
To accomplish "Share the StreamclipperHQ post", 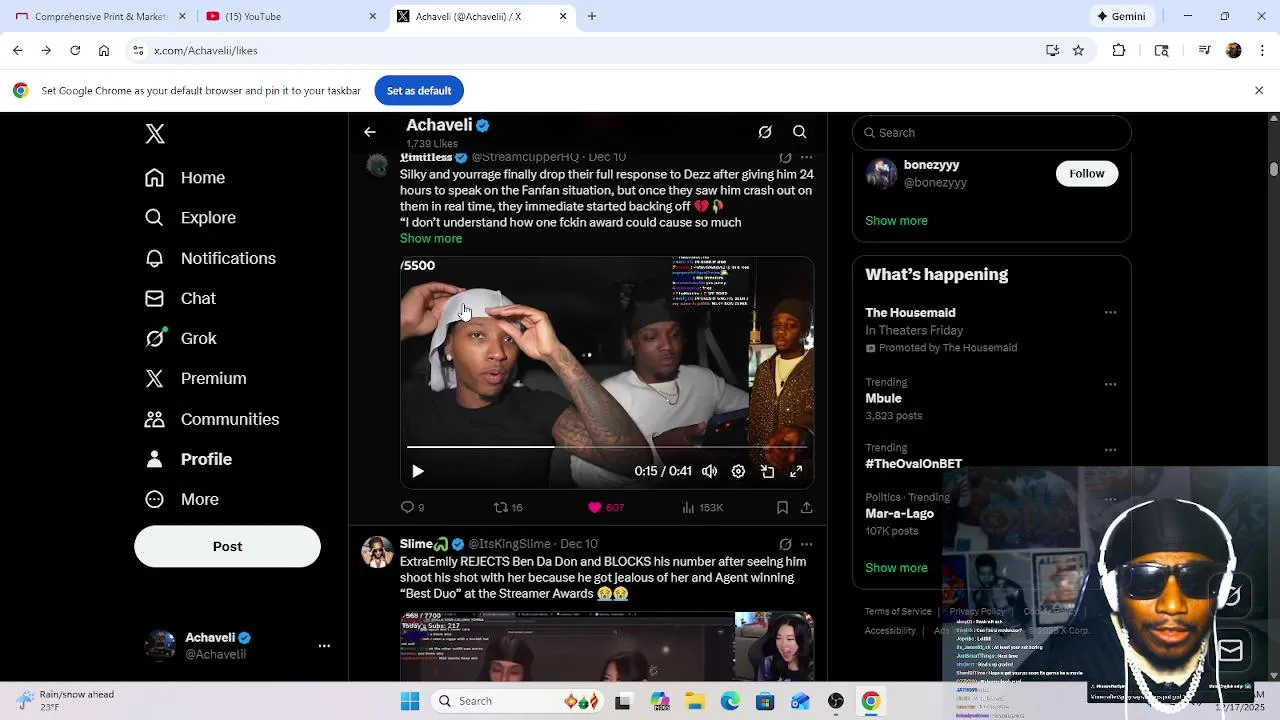I will tap(806, 508).
